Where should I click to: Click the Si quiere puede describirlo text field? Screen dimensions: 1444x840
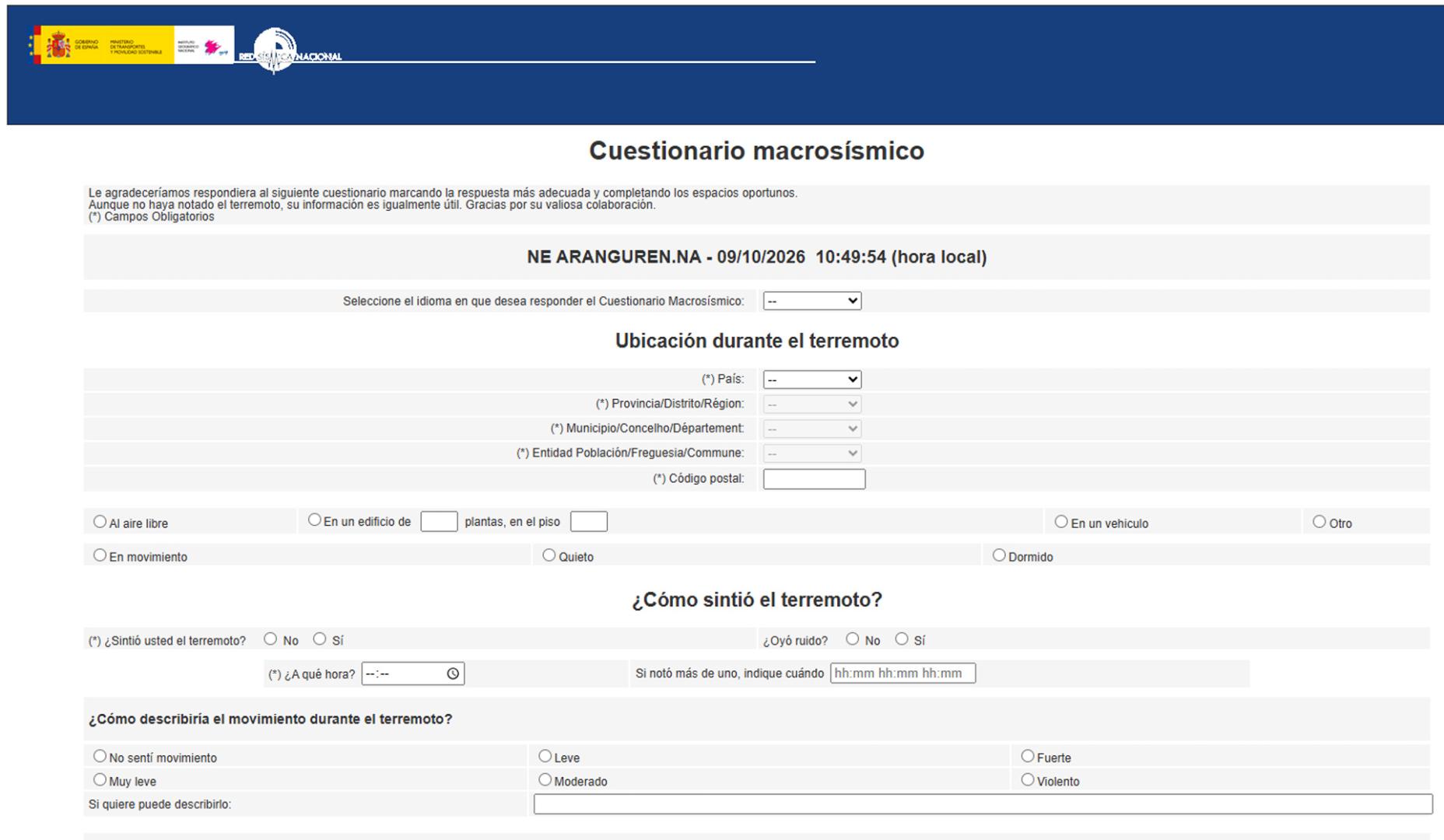coord(983,804)
